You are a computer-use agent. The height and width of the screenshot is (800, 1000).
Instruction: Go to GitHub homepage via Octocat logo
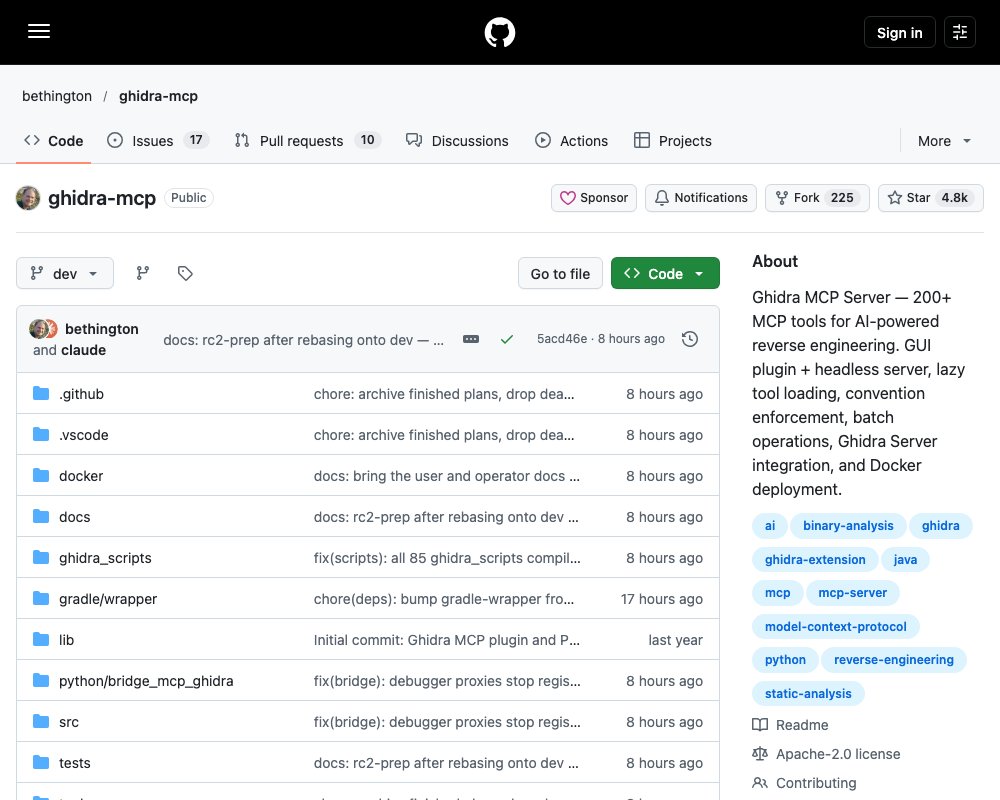click(x=499, y=32)
